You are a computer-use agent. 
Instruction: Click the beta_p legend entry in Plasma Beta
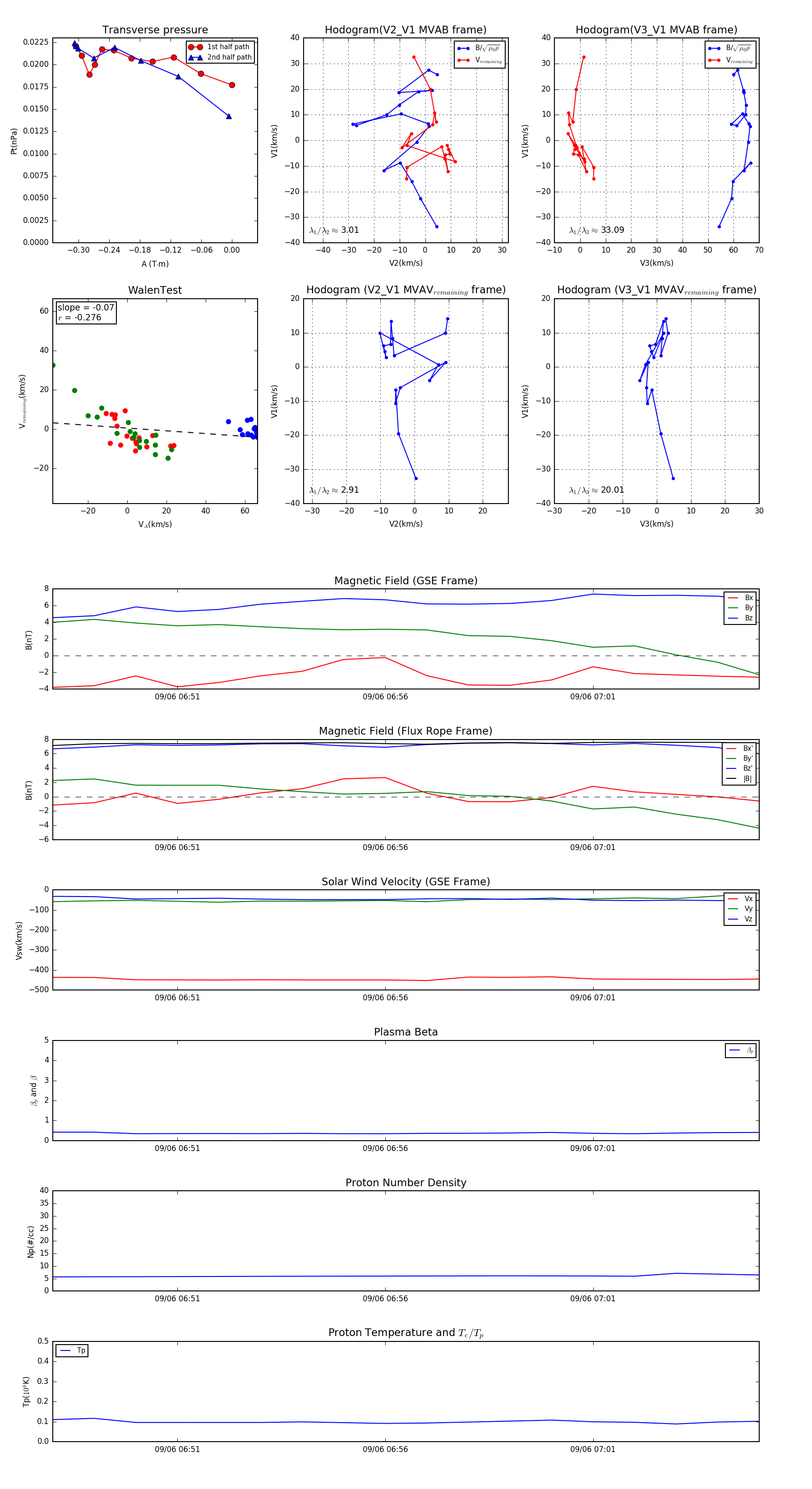(x=741, y=1050)
